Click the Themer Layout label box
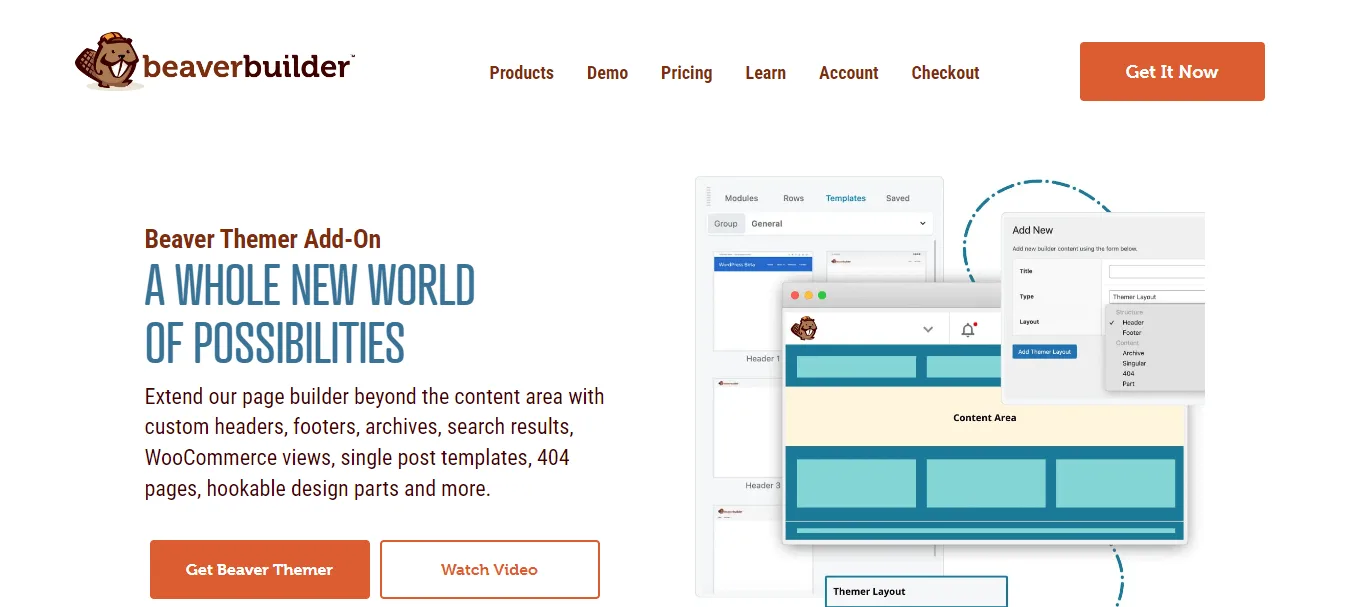1349x607 pixels. tap(916, 592)
